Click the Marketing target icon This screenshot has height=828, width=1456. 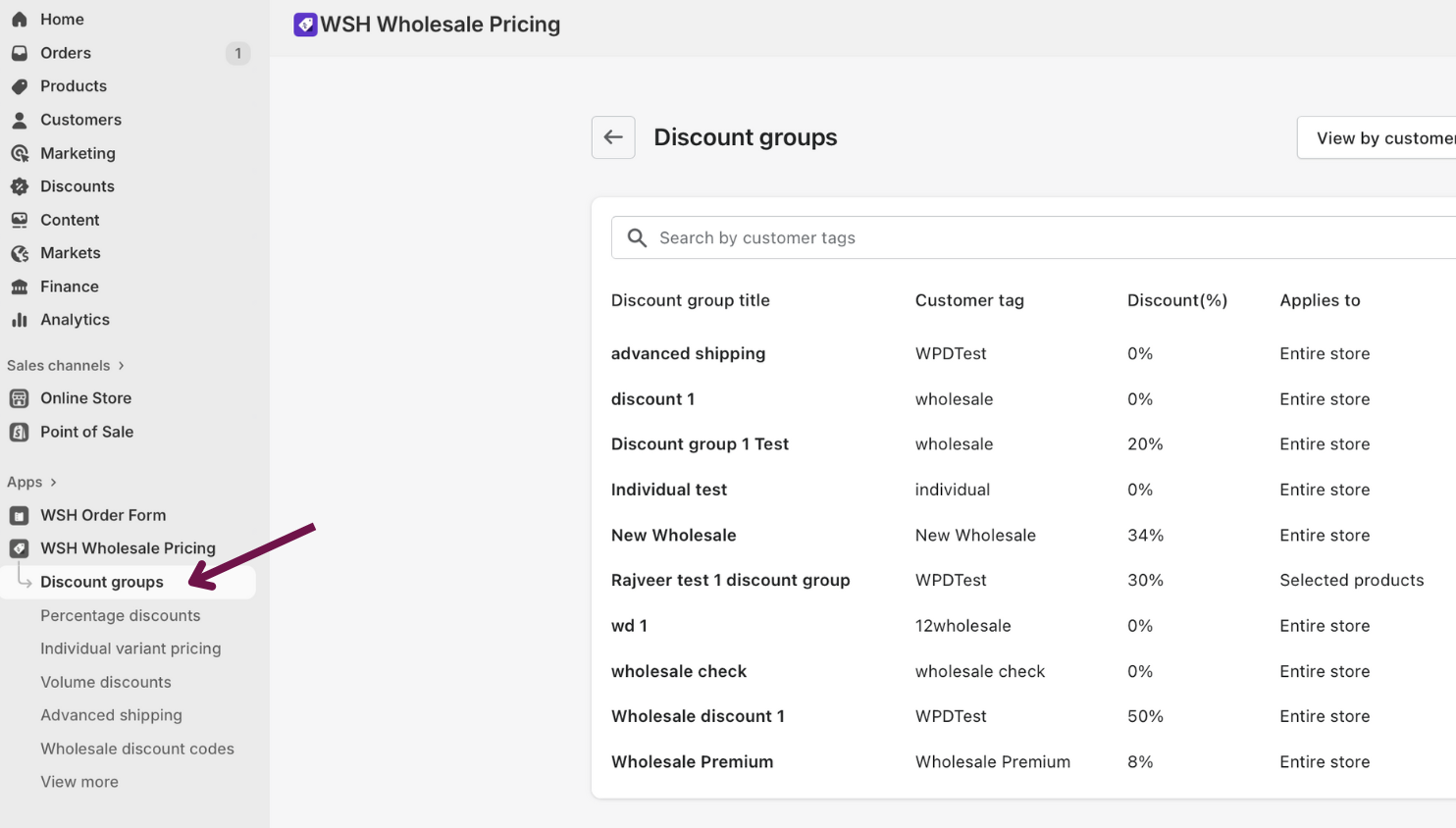(20, 153)
